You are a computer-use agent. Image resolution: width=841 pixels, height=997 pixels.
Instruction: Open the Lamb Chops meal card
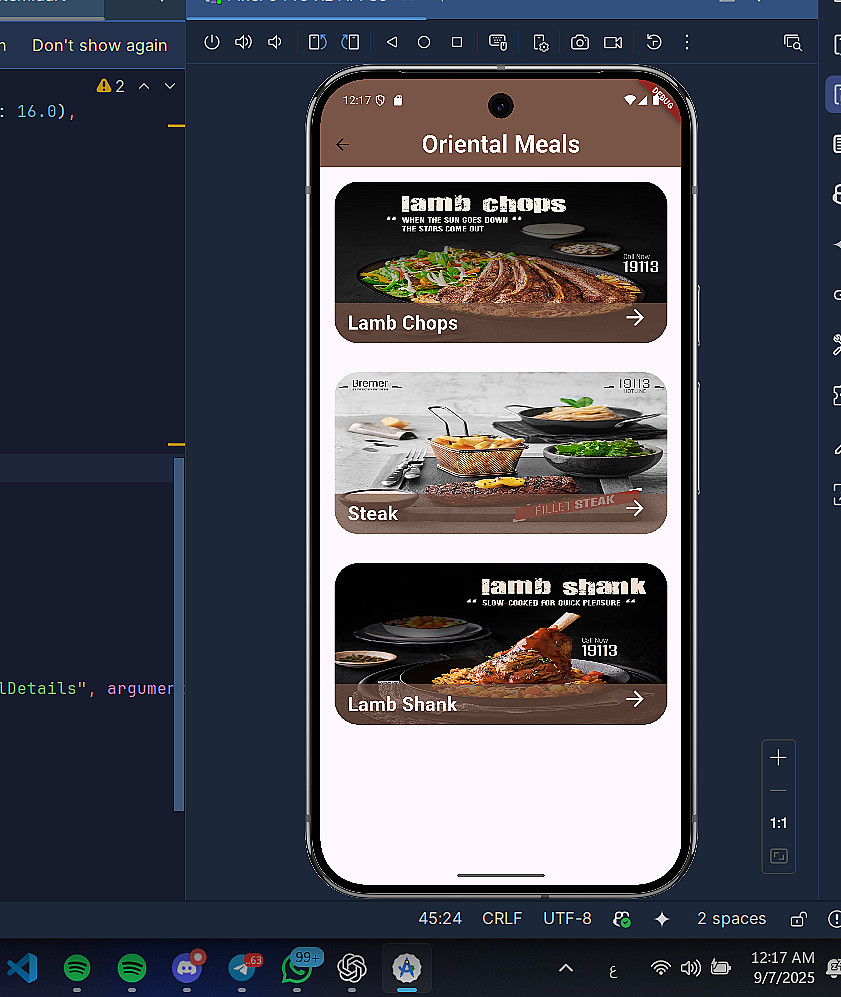(x=501, y=262)
